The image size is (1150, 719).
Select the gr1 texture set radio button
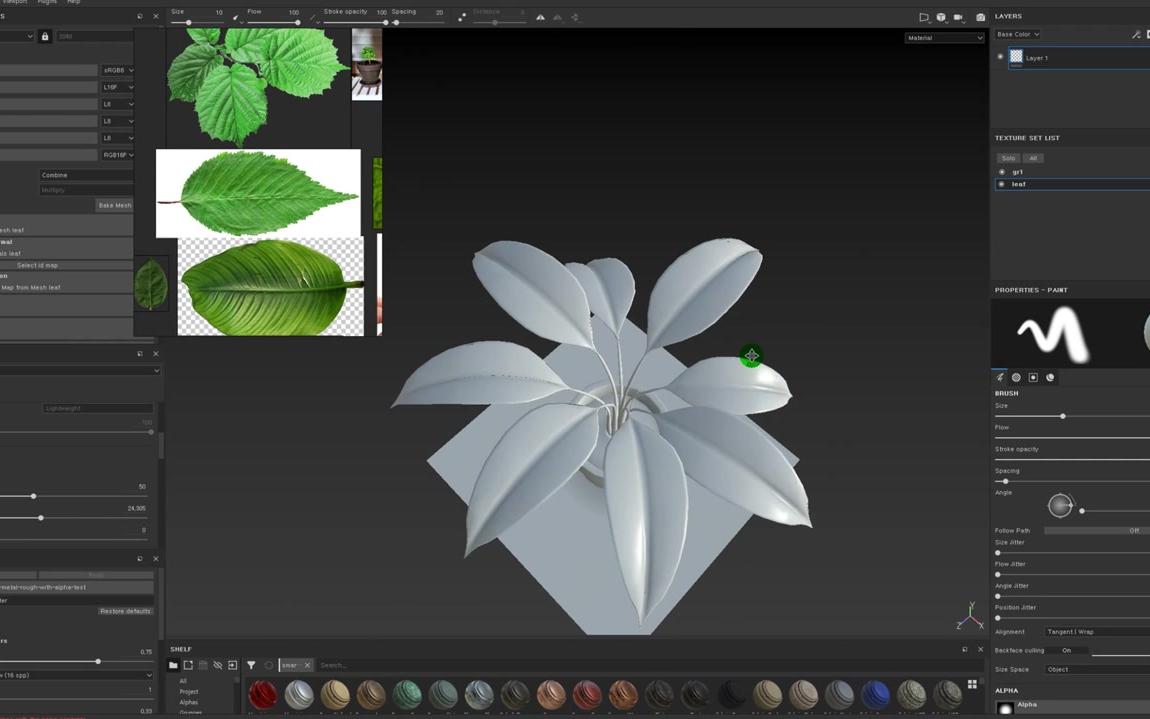[x=1002, y=172]
